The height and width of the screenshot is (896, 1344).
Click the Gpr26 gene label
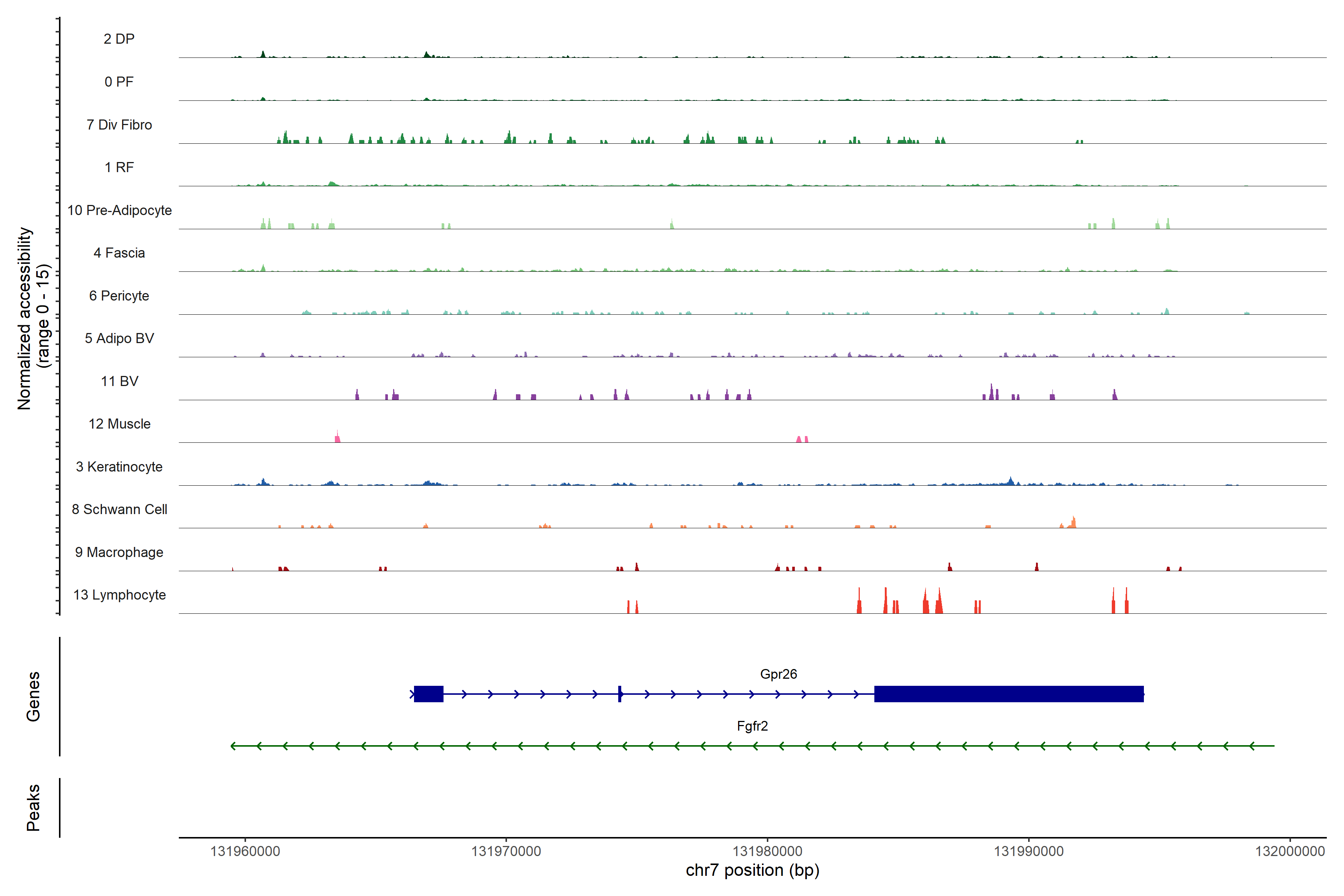pos(778,674)
